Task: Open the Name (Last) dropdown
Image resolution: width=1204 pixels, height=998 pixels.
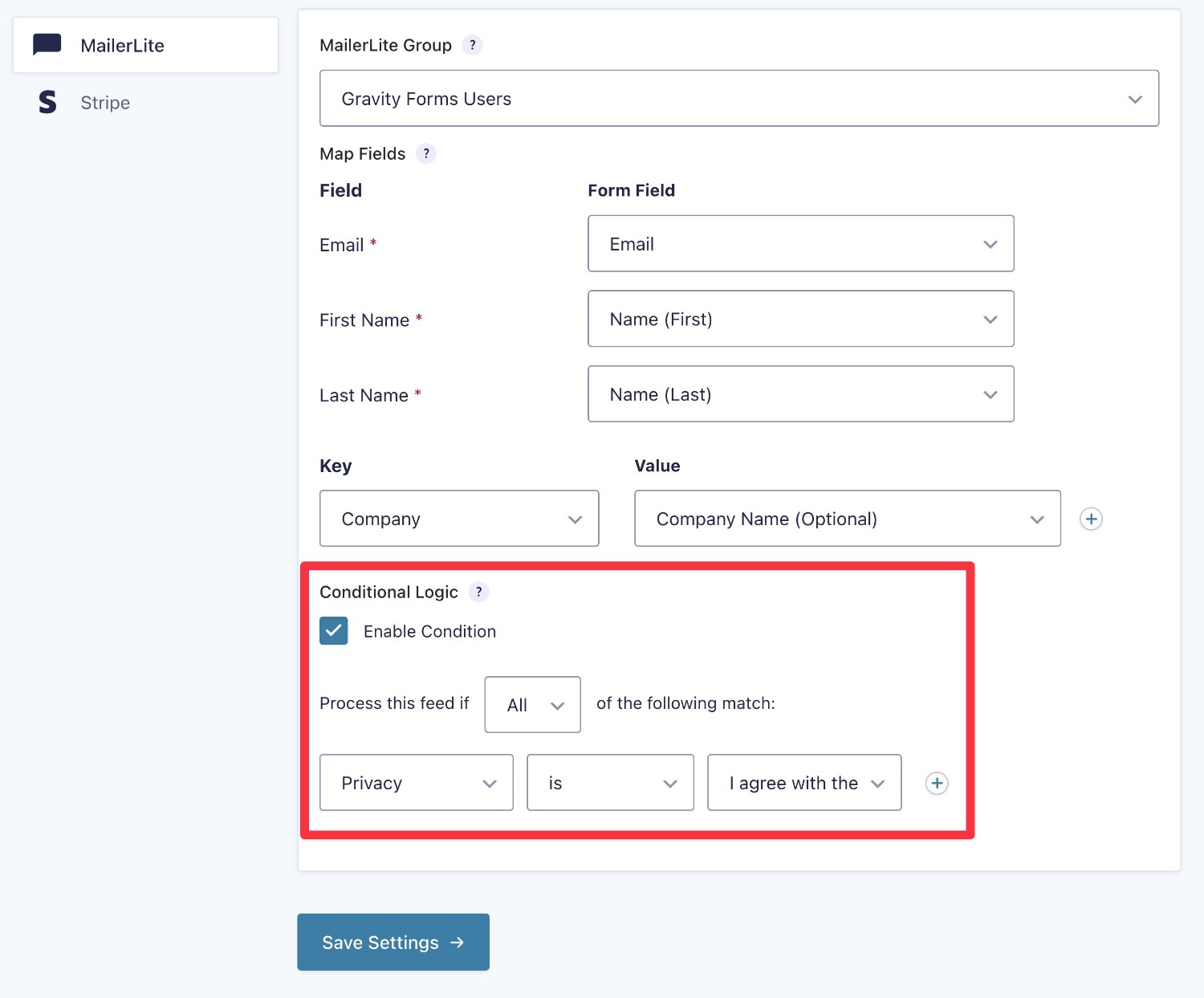Action: click(801, 394)
